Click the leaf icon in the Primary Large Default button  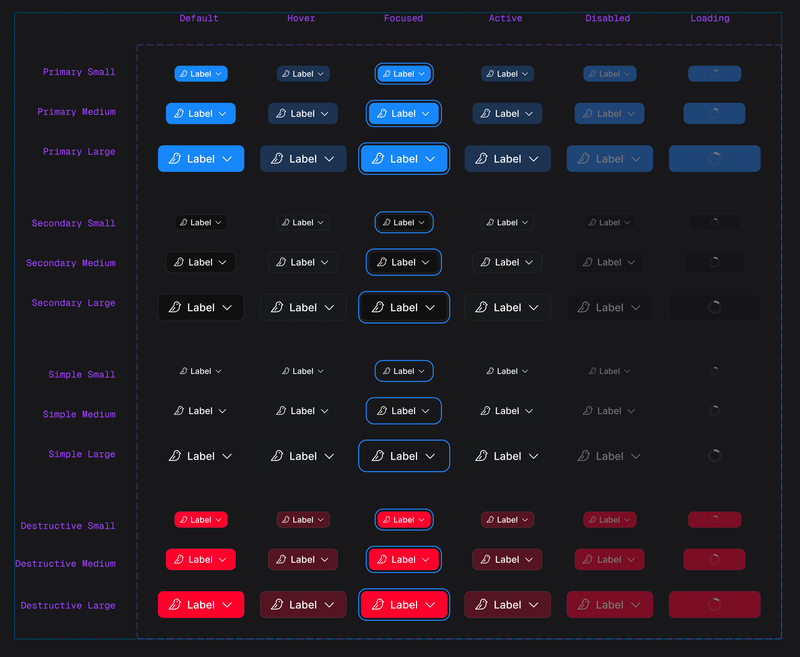[175, 159]
